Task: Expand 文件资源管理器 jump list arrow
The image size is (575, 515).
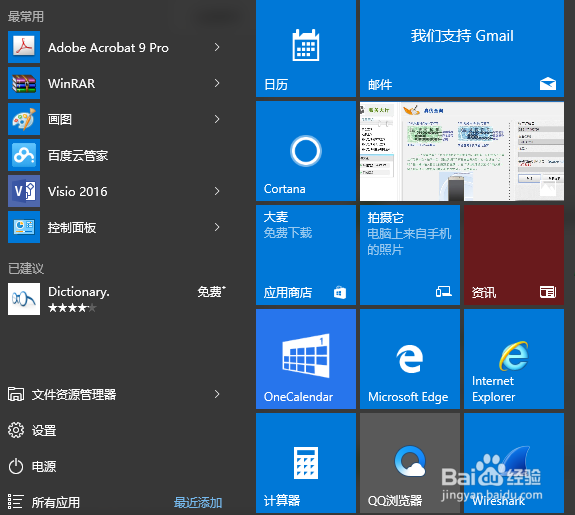Action: pos(217,394)
